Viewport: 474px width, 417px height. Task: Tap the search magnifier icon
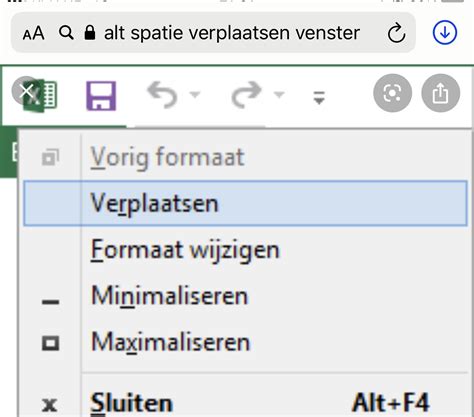(66, 33)
